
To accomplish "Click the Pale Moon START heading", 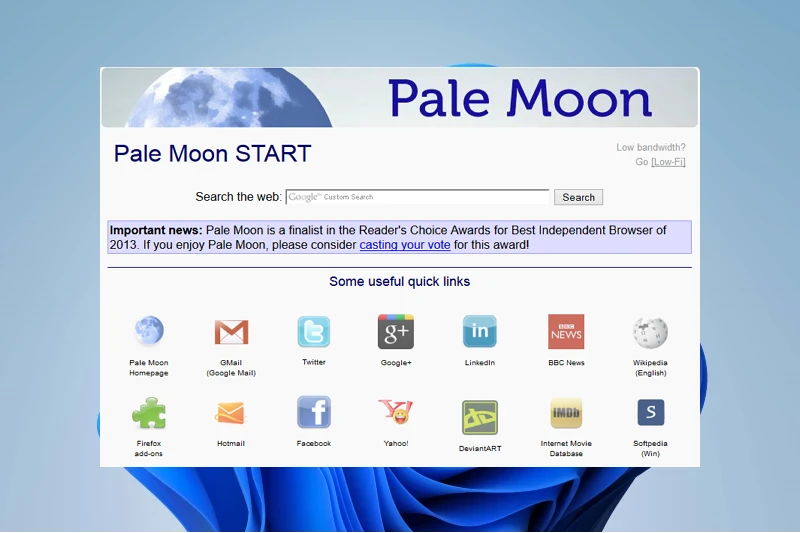I will coord(212,154).
